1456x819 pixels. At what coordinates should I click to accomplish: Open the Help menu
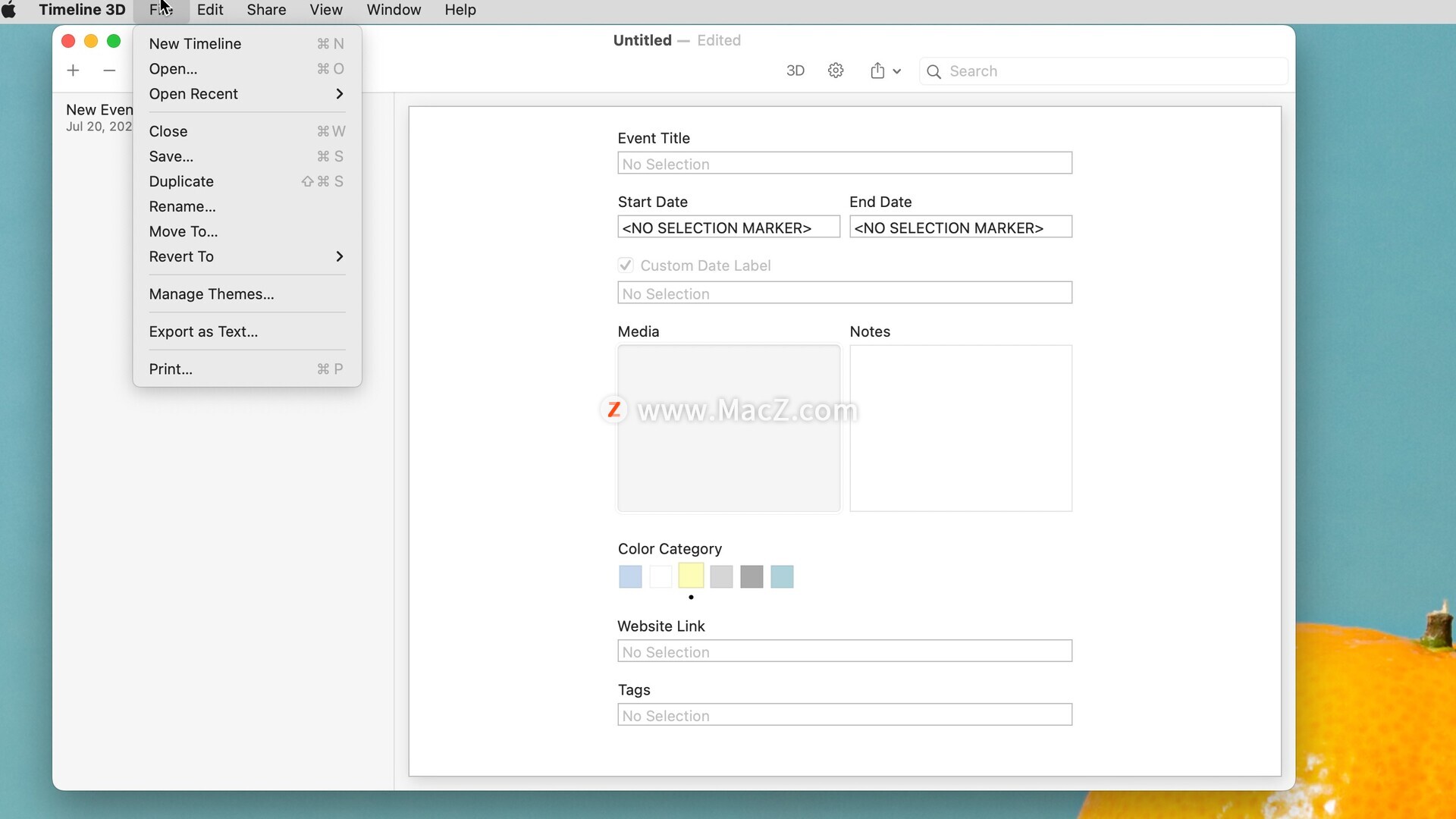tap(460, 10)
